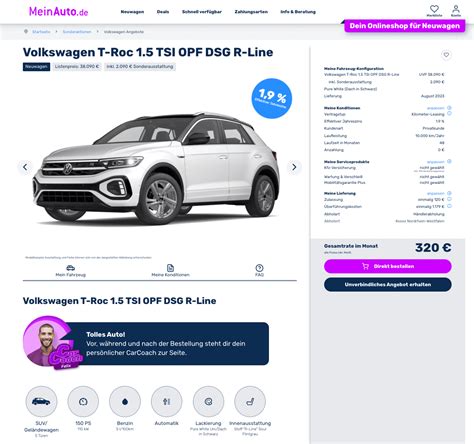
Task: Click the Automatik transmission icon
Action: point(167,402)
